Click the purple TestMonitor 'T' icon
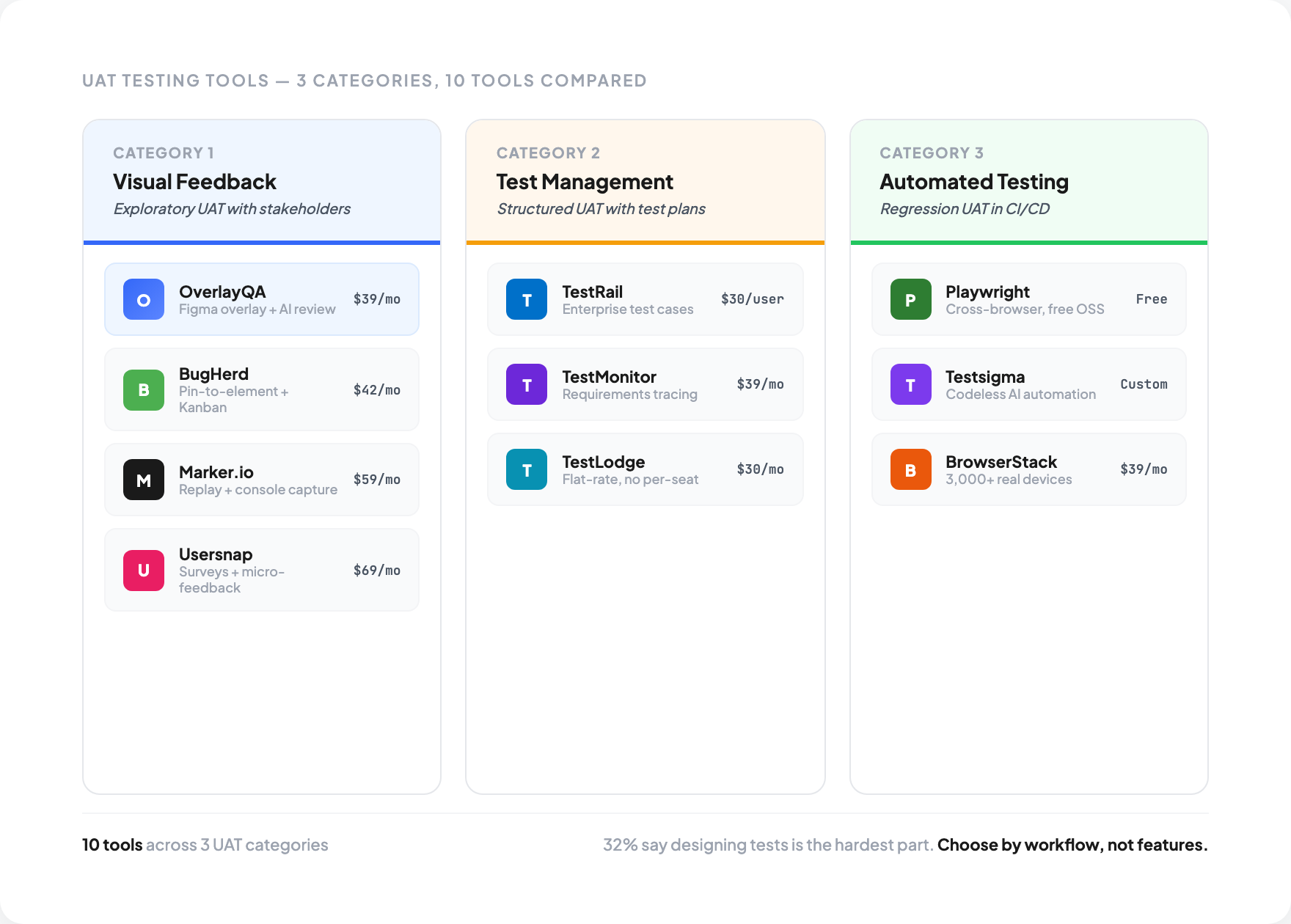 pyautogui.click(x=527, y=384)
